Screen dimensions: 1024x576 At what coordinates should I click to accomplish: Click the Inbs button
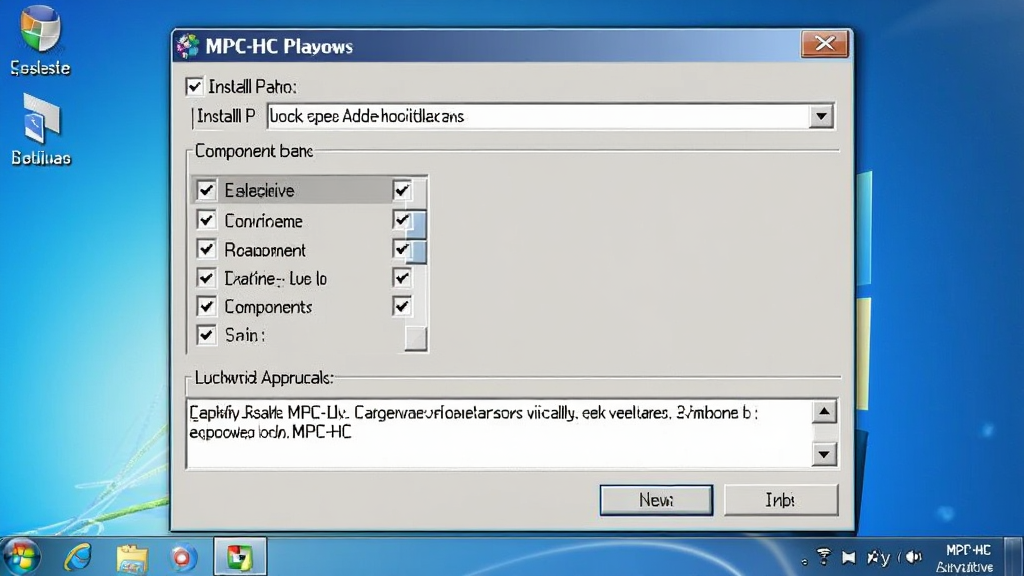780,500
